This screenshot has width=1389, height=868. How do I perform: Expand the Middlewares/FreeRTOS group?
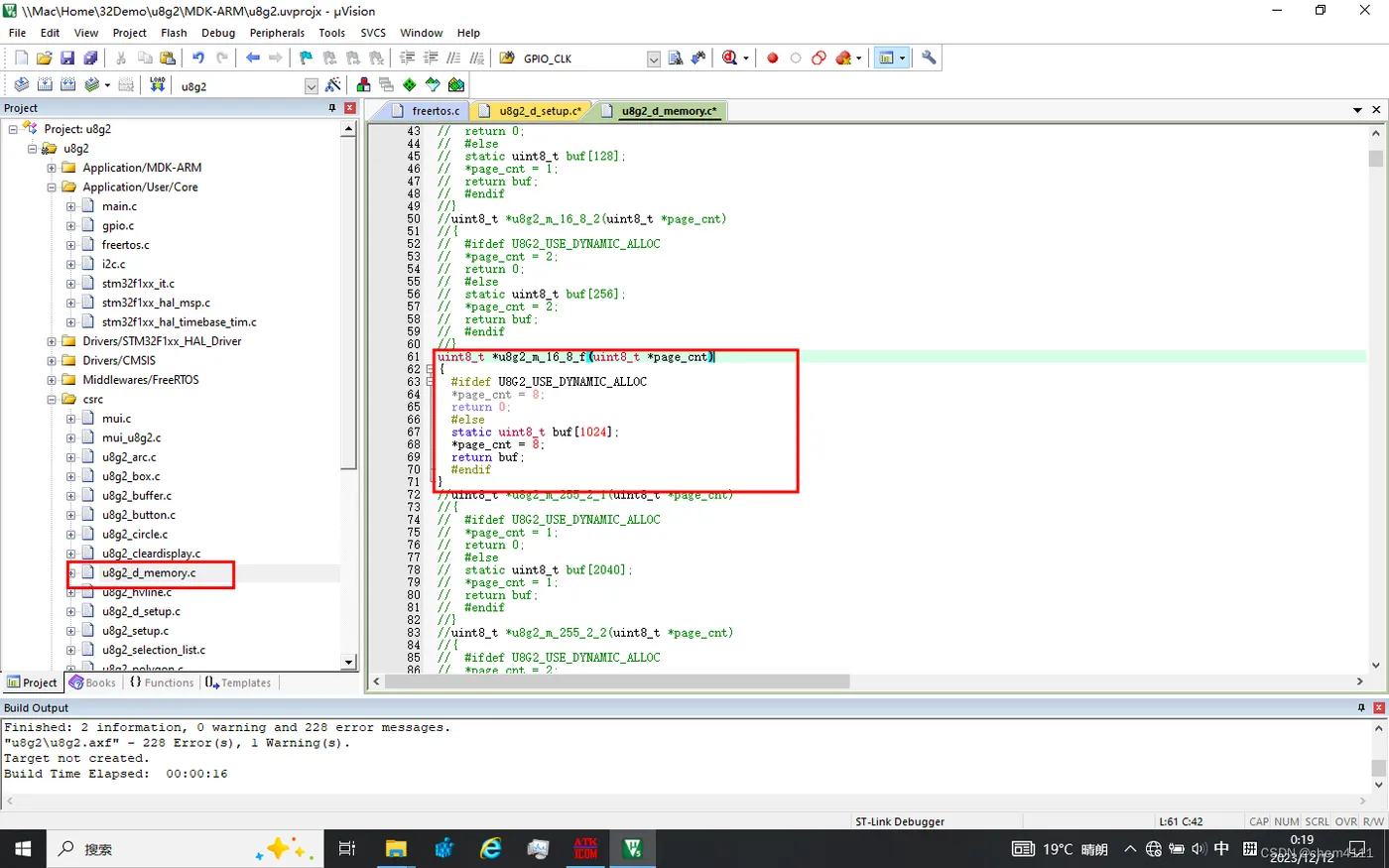(52, 380)
